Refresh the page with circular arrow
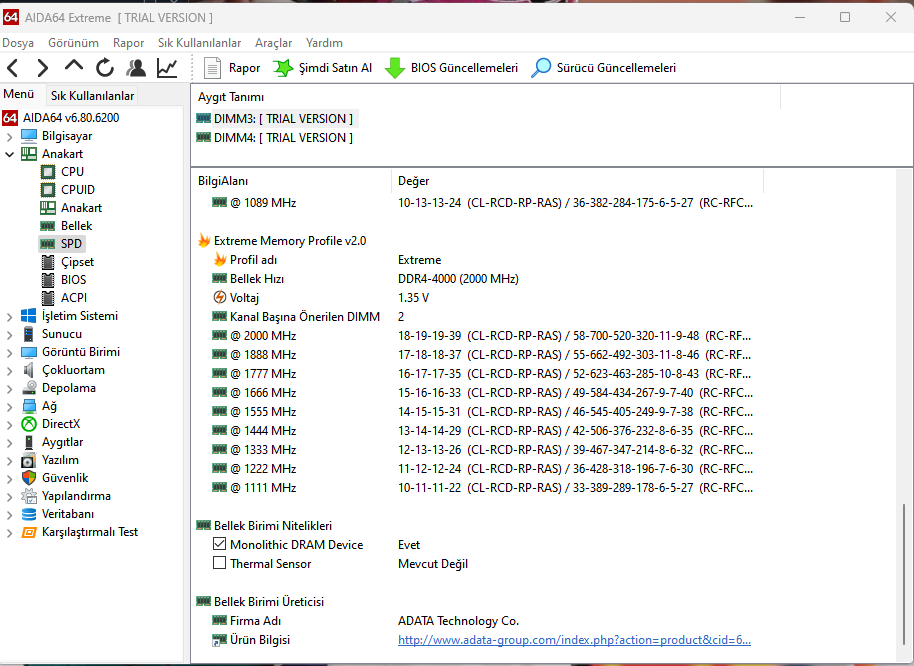Screen dimensions: 914x666 pyautogui.click(x=105, y=68)
